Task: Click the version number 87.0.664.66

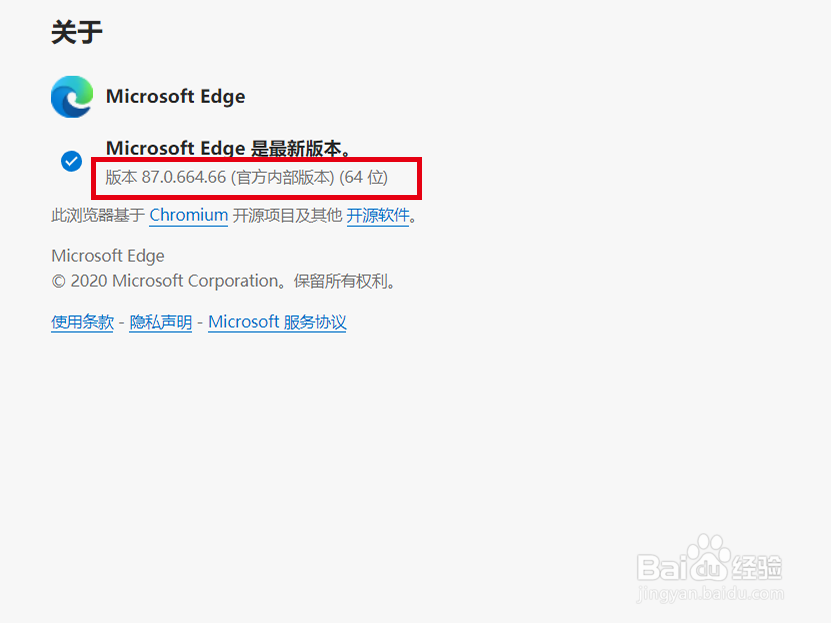Action: point(184,177)
